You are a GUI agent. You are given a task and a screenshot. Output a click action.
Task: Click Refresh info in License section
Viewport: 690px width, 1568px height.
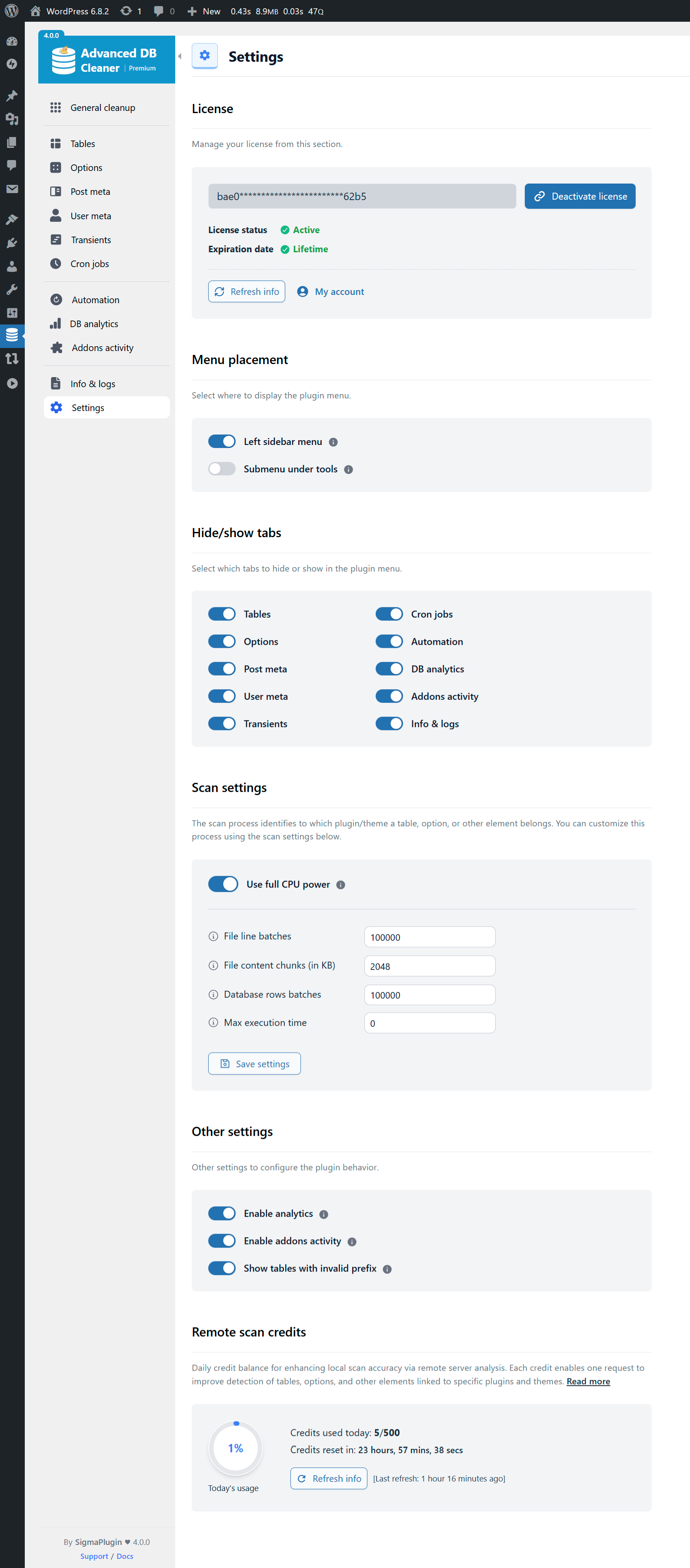[247, 291]
